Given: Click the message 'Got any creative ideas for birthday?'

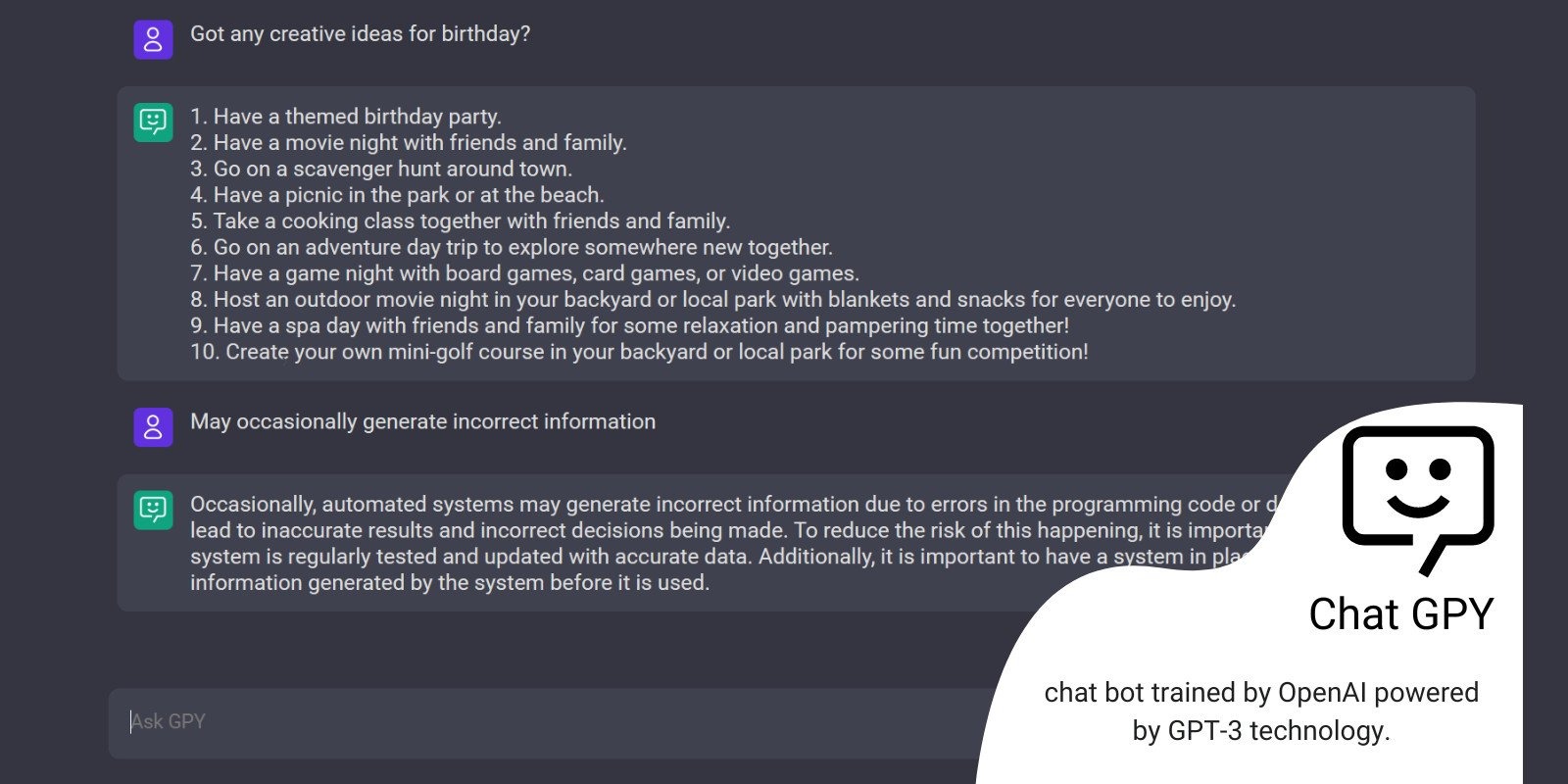Looking at the screenshot, I should click(x=361, y=33).
